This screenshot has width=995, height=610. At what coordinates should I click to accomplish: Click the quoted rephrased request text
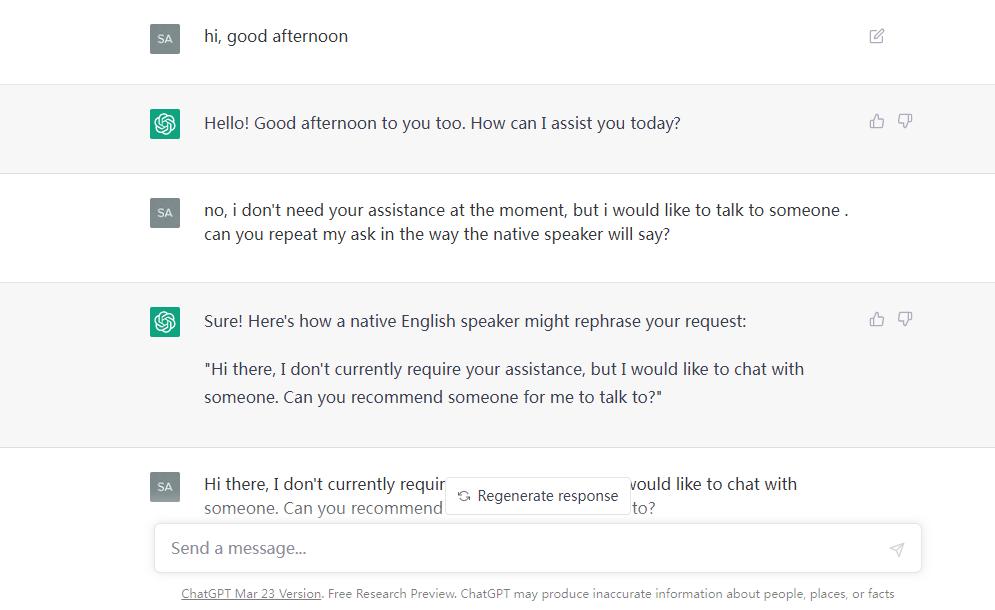[x=503, y=383]
